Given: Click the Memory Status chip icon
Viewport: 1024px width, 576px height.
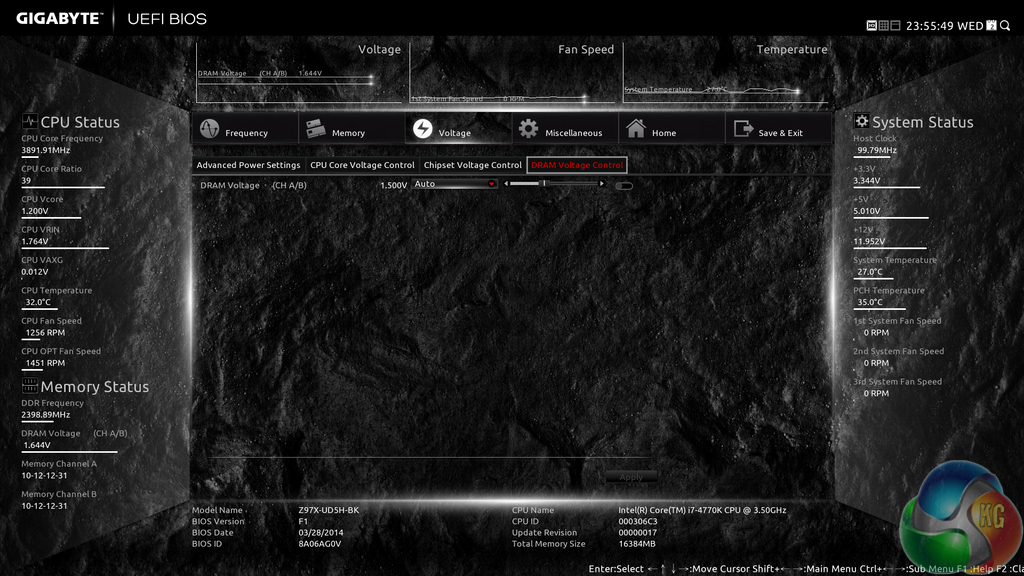Looking at the screenshot, I should 29,385.
